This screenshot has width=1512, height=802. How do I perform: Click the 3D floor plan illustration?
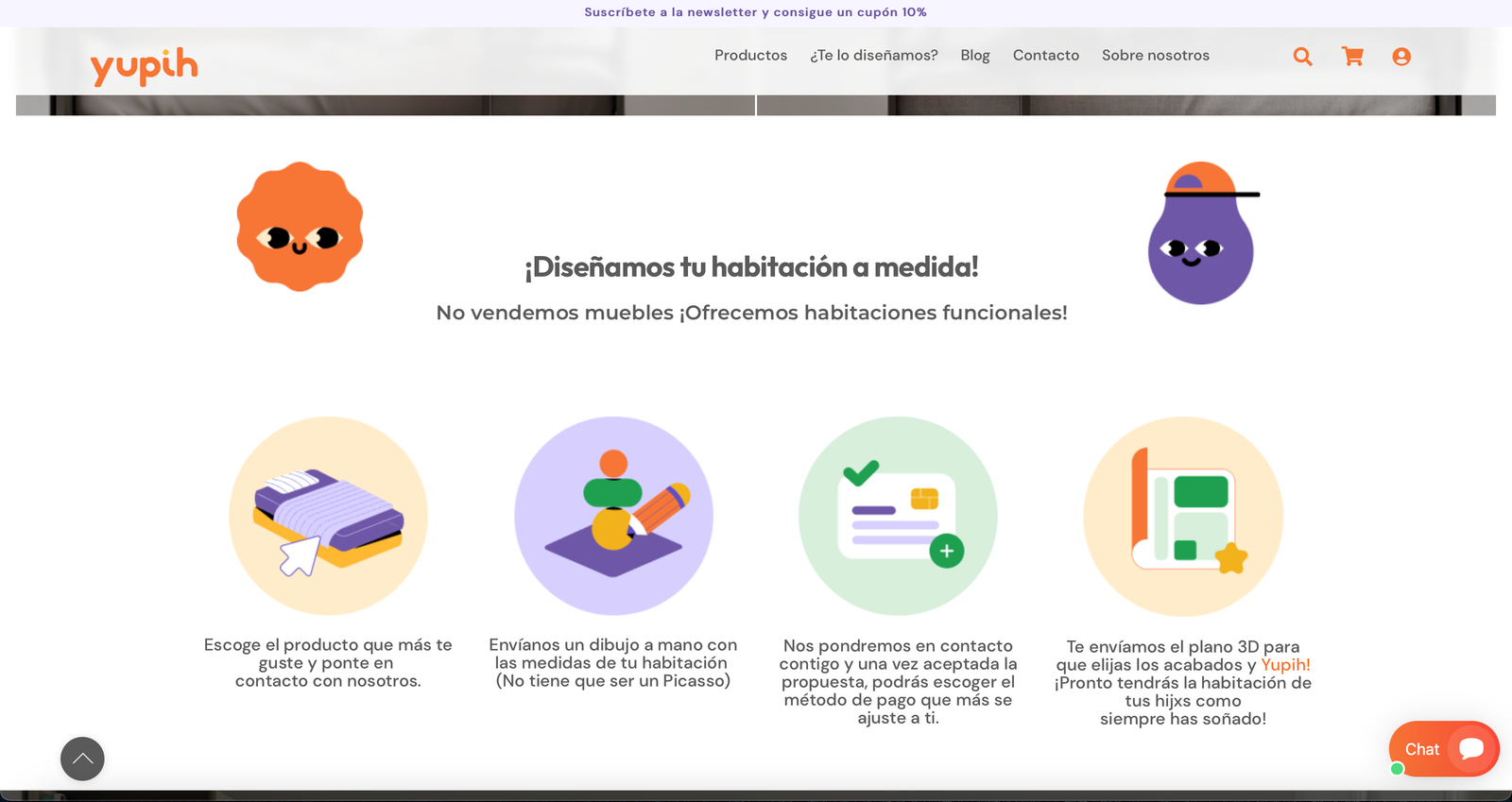tap(1183, 516)
